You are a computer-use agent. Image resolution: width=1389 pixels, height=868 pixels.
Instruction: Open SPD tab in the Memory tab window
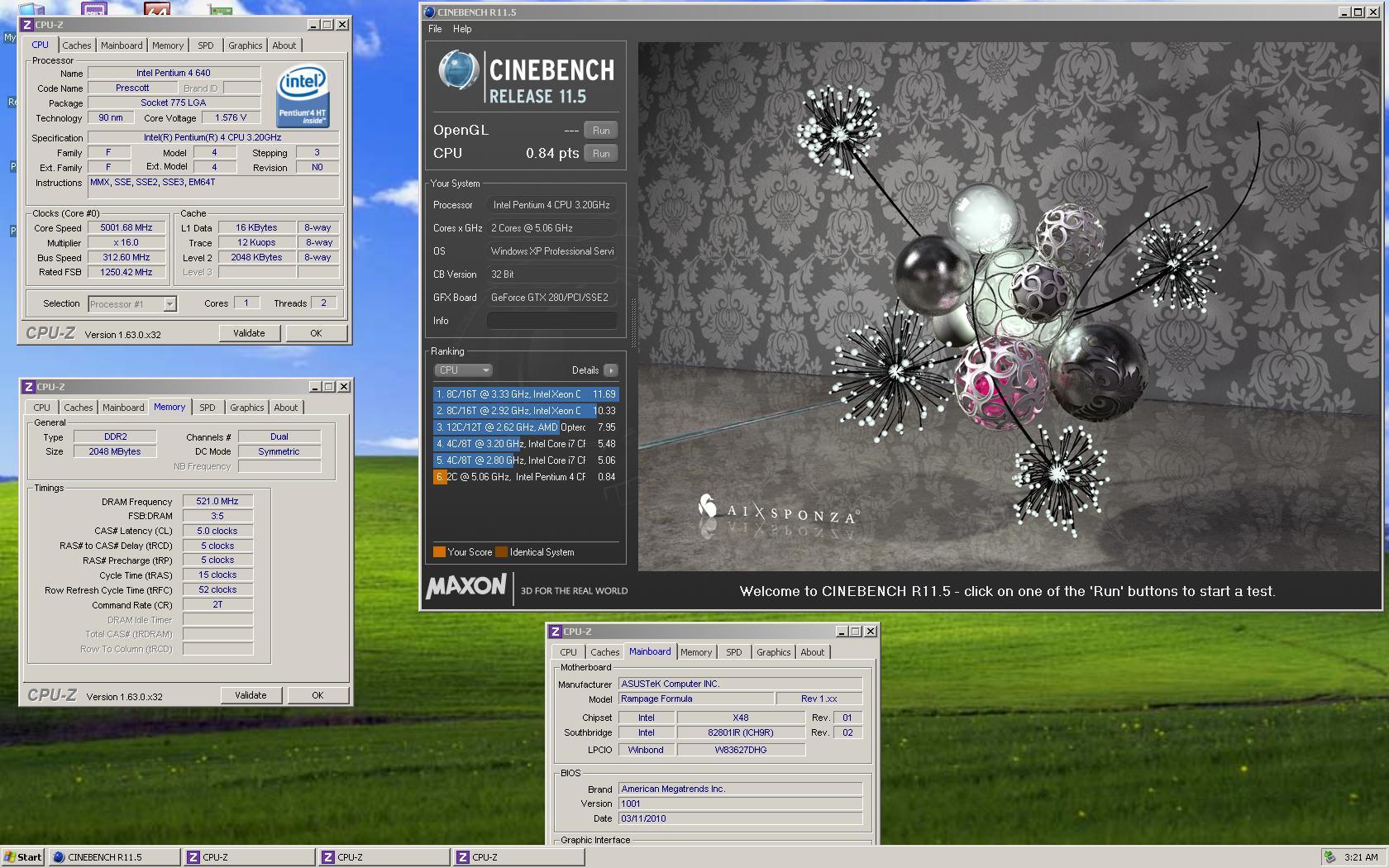pyautogui.click(x=208, y=408)
